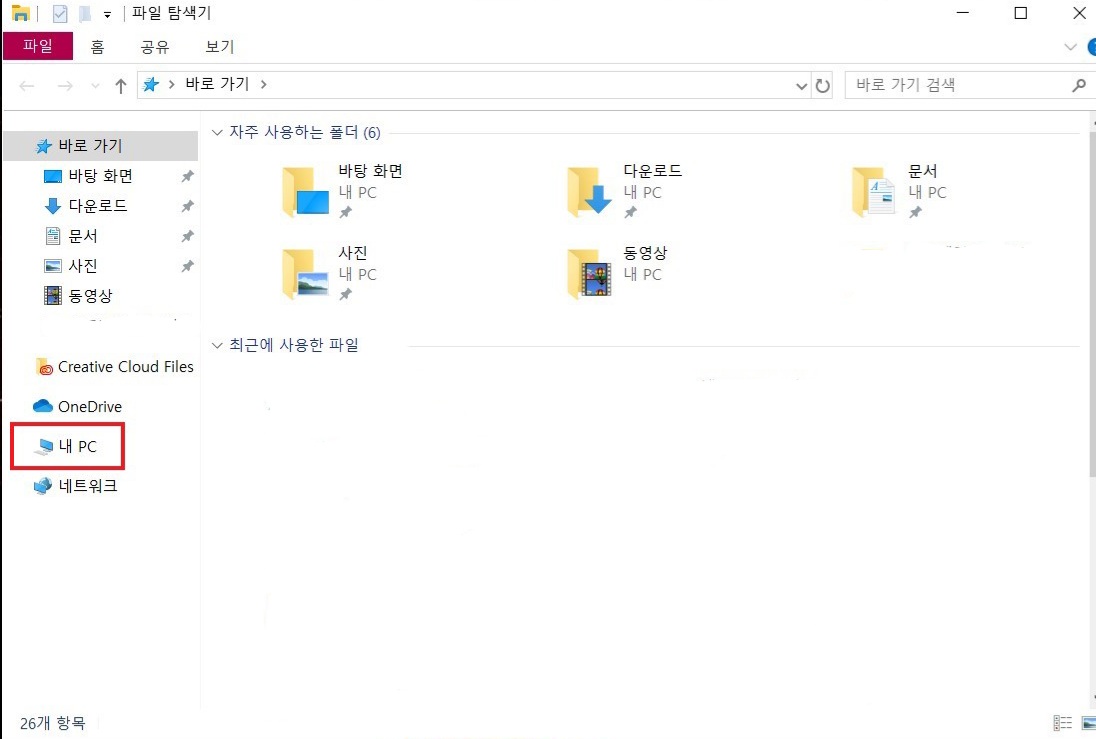Go up one folder level

(120, 85)
